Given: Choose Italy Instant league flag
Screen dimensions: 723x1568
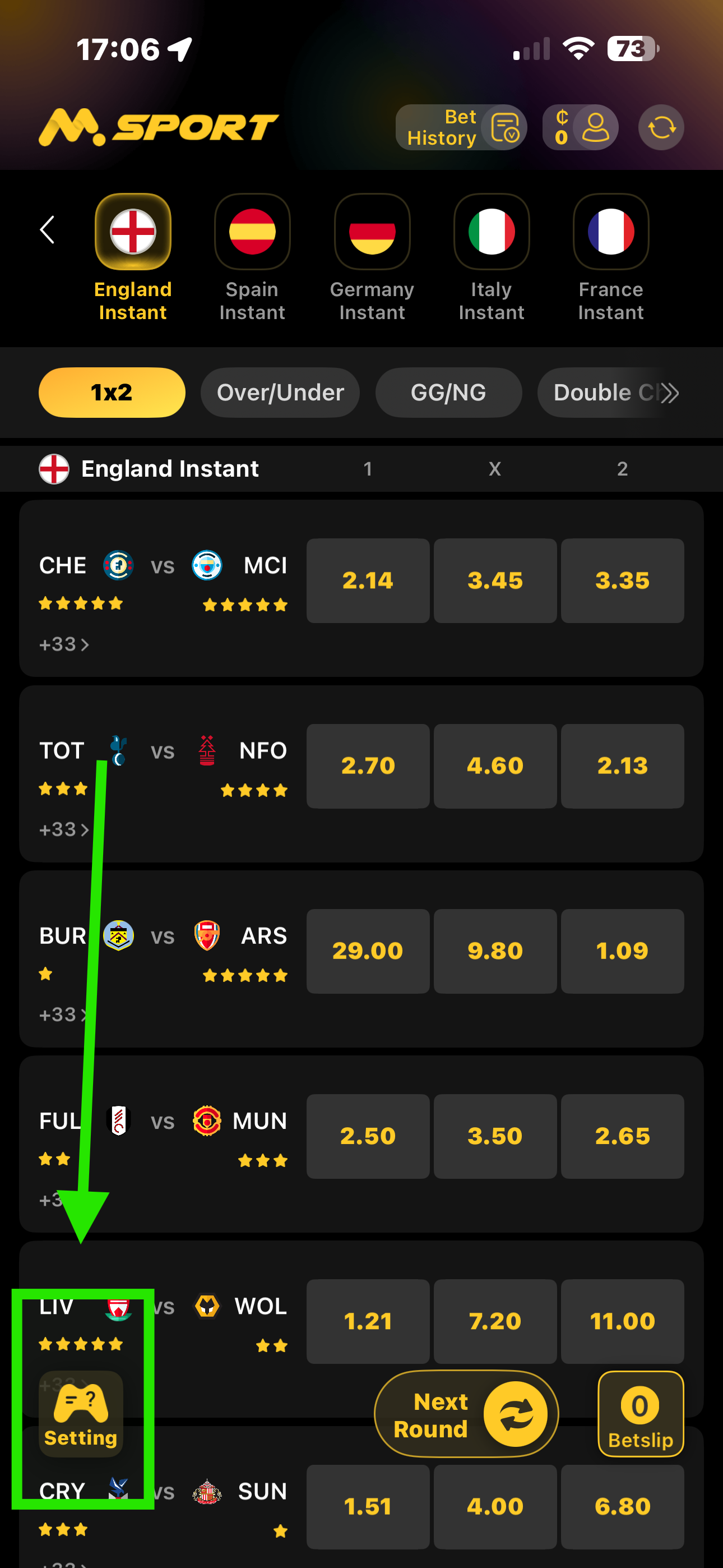Looking at the screenshot, I should [x=491, y=232].
